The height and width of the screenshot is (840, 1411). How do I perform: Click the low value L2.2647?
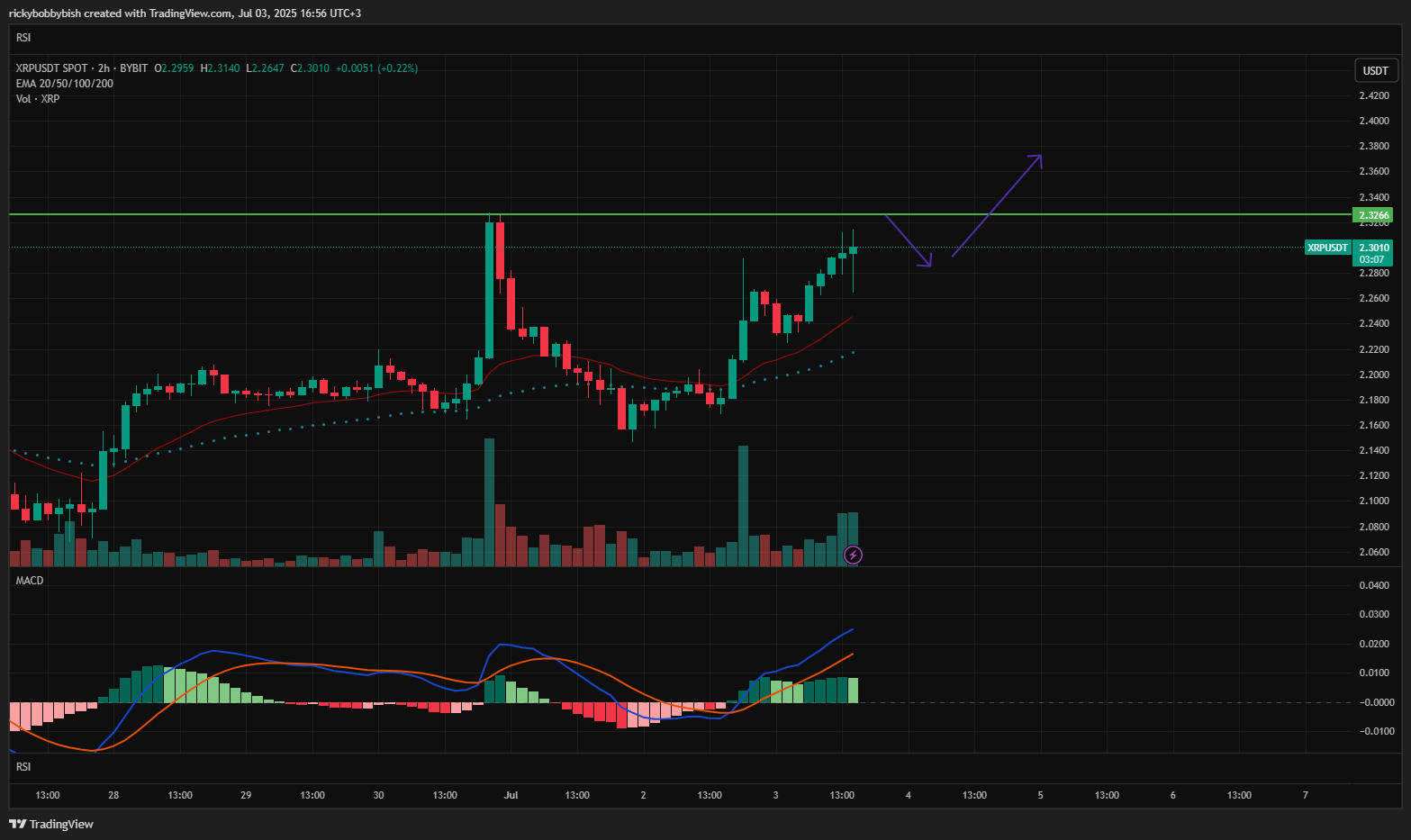click(x=265, y=68)
